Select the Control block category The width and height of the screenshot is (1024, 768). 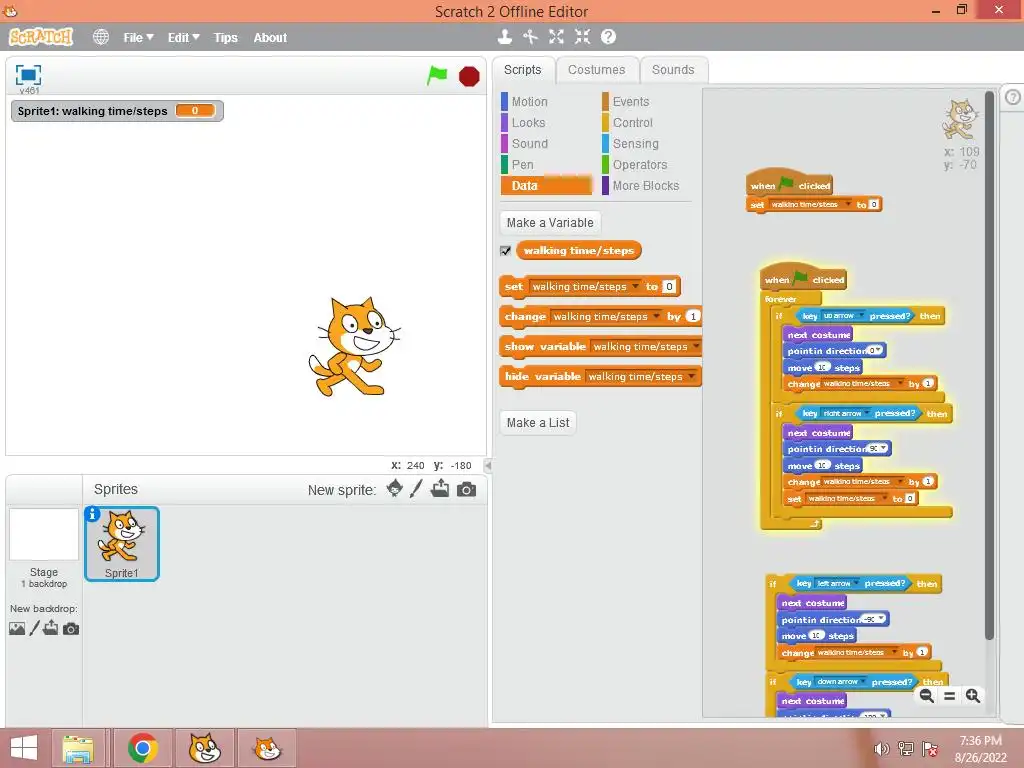point(632,123)
